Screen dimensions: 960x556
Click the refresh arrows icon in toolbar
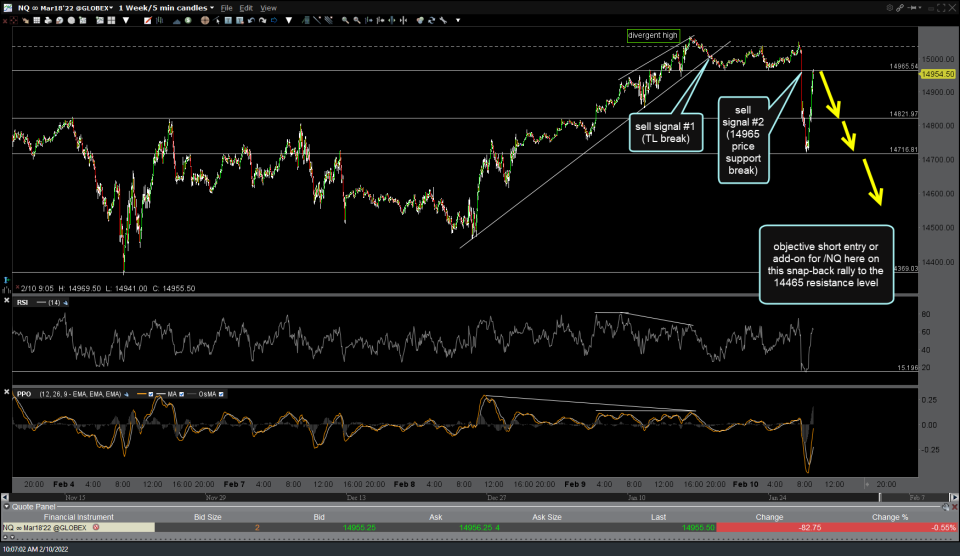click(x=432, y=20)
